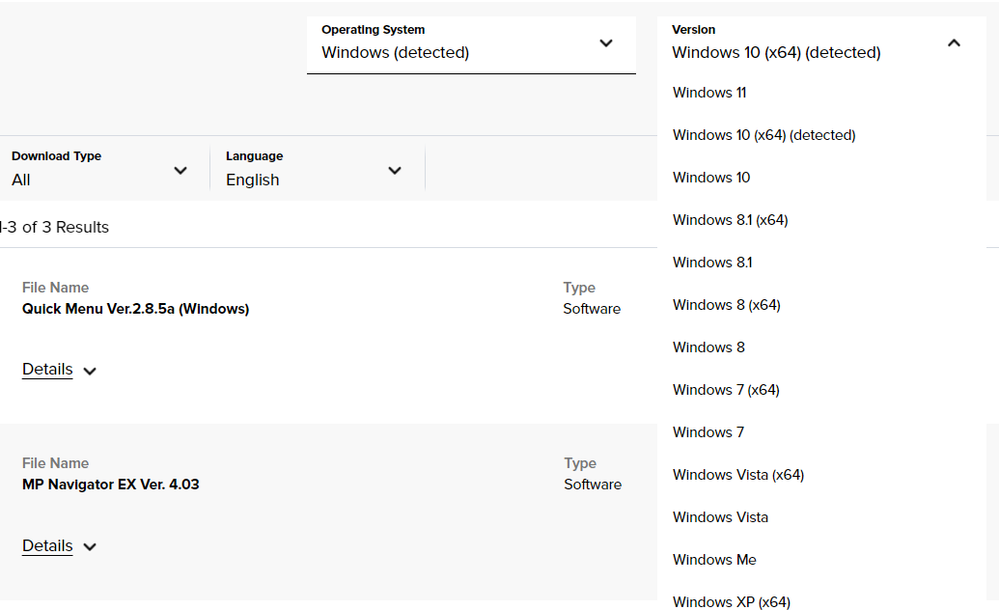The height and width of the screenshot is (610, 999).
Task: Click the MP Navigator EX Ver. 4.03 file name
Action: click(x=111, y=485)
